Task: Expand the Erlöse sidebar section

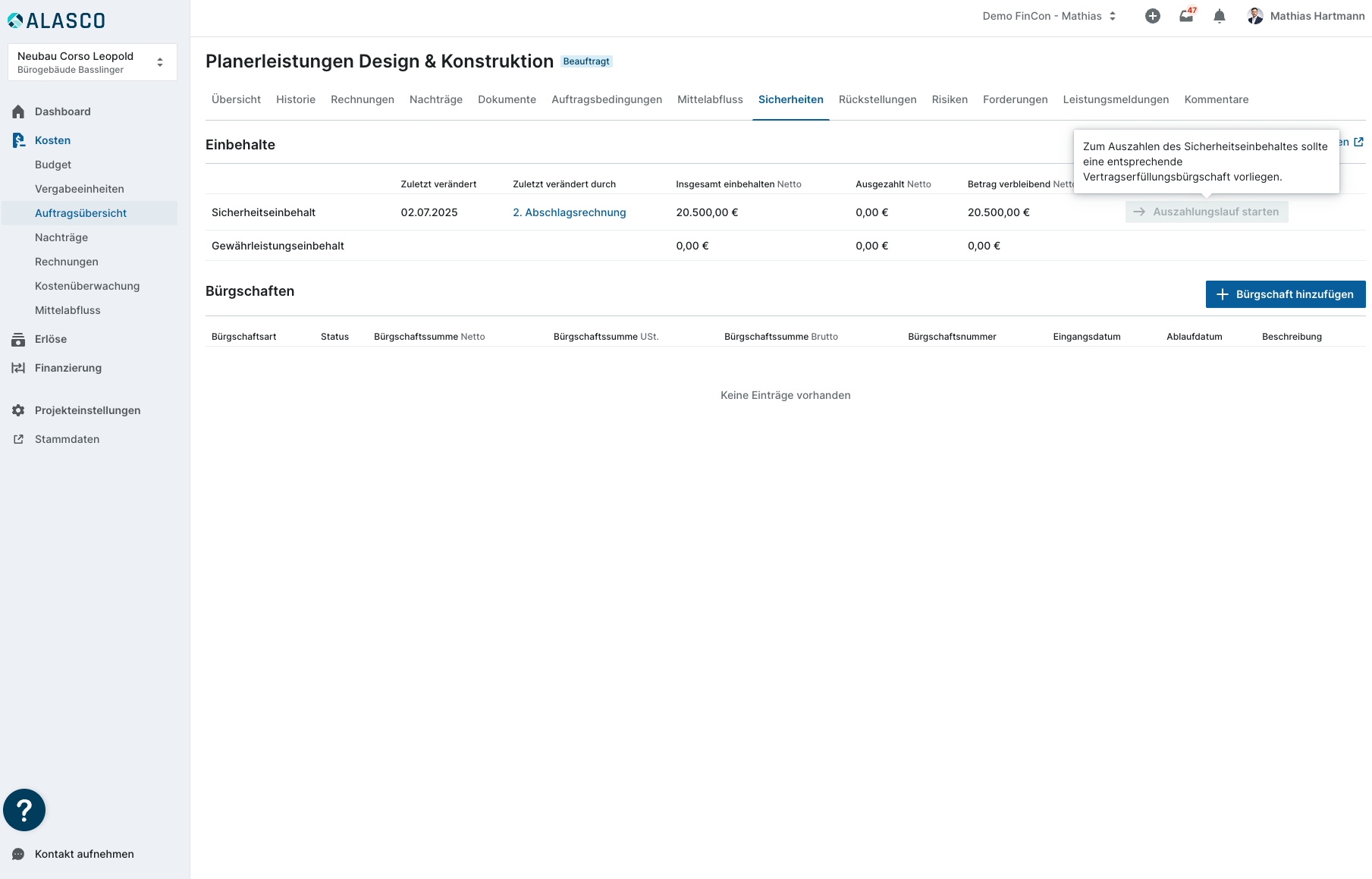Action: point(51,339)
